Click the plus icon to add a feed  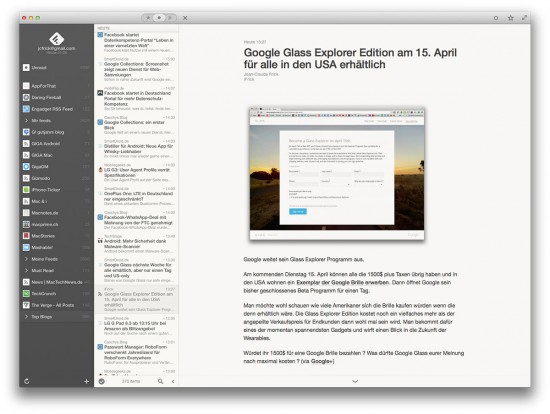tap(86, 381)
